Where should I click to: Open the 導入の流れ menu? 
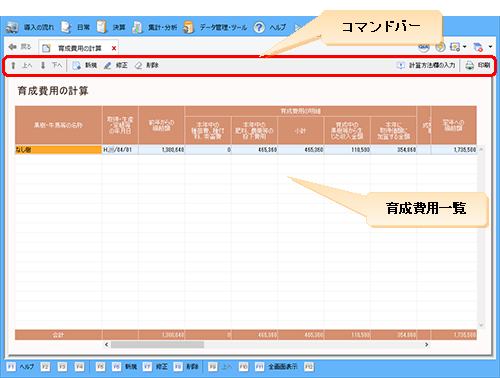30,27
